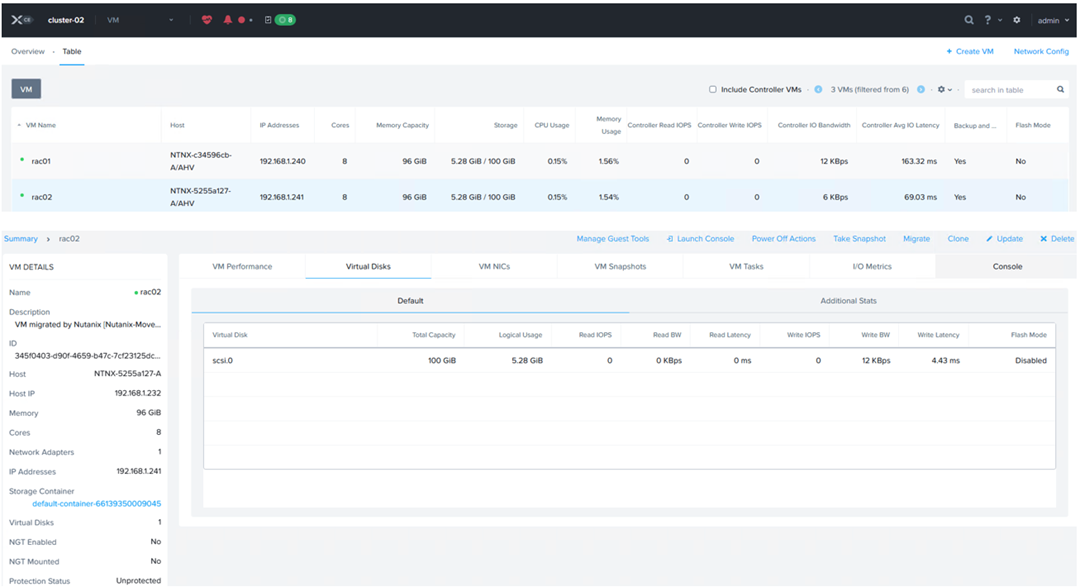Open the alerts bell icon

tap(228, 20)
